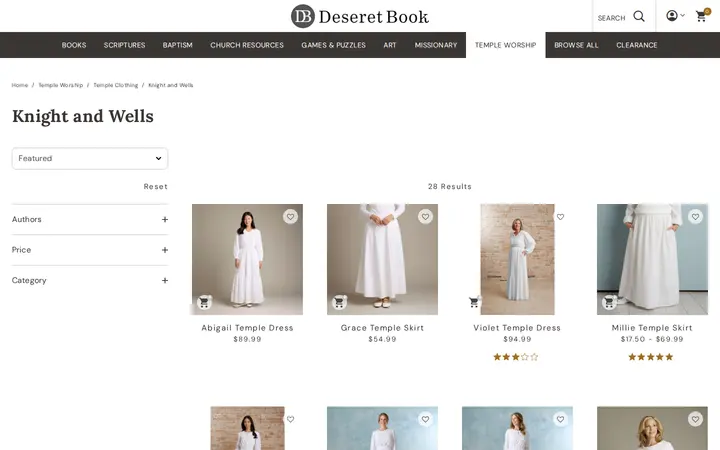720x450 pixels.
Task: Click heart icon on second-row third product
Action: coord(560,419)
